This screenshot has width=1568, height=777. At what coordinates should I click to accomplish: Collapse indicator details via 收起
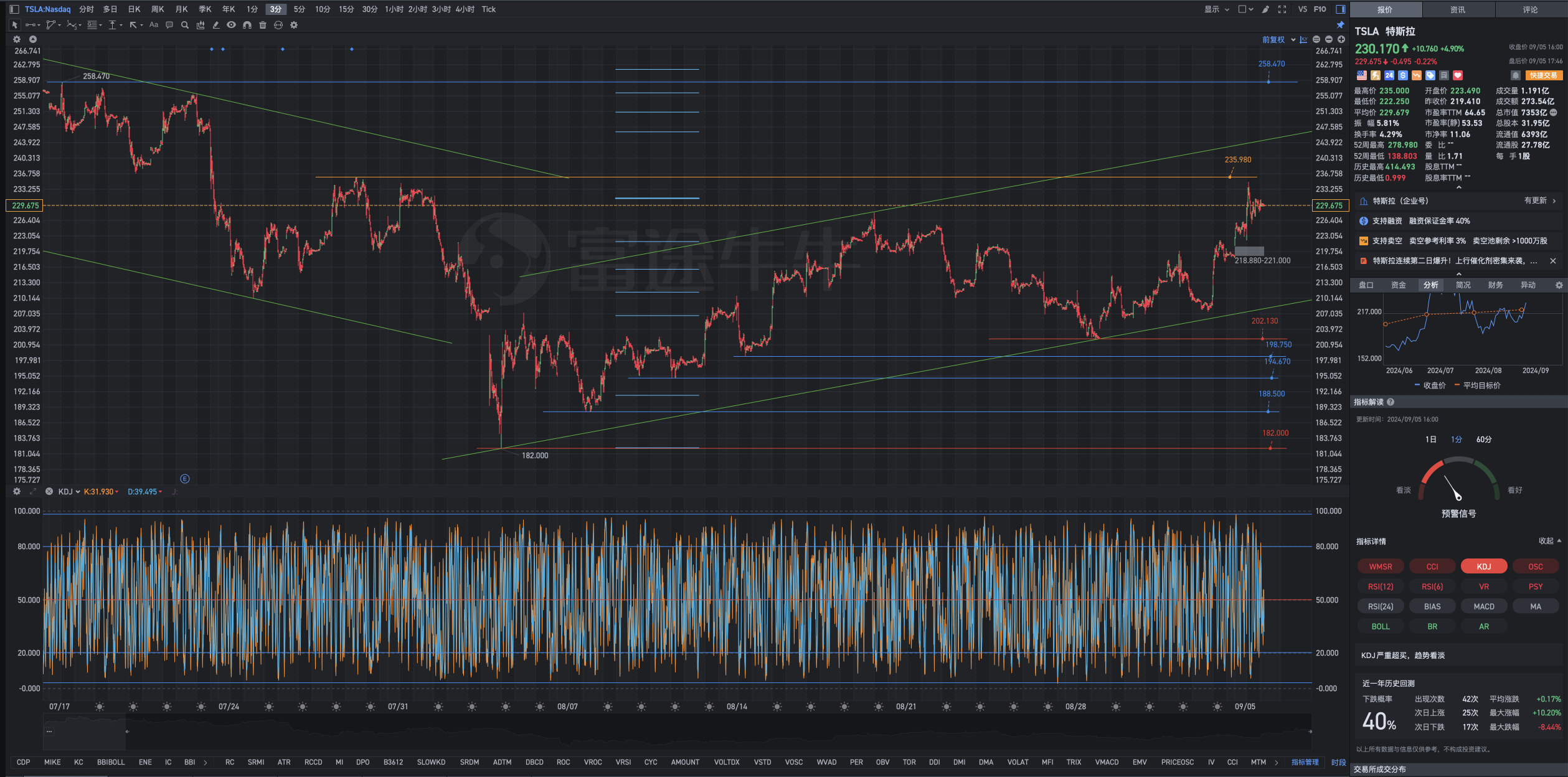pyautogui.click(x=1550, y=541)
